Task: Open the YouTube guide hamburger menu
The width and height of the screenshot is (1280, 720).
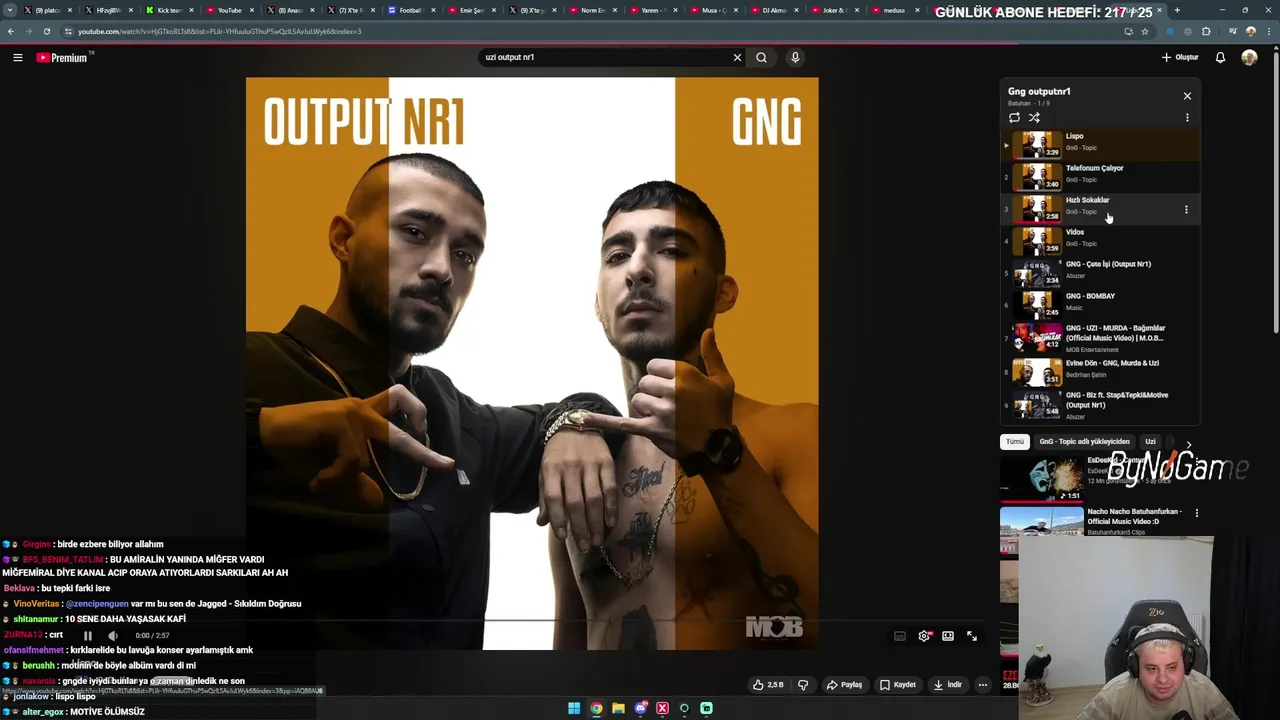Action: click(x=18, y=58)
